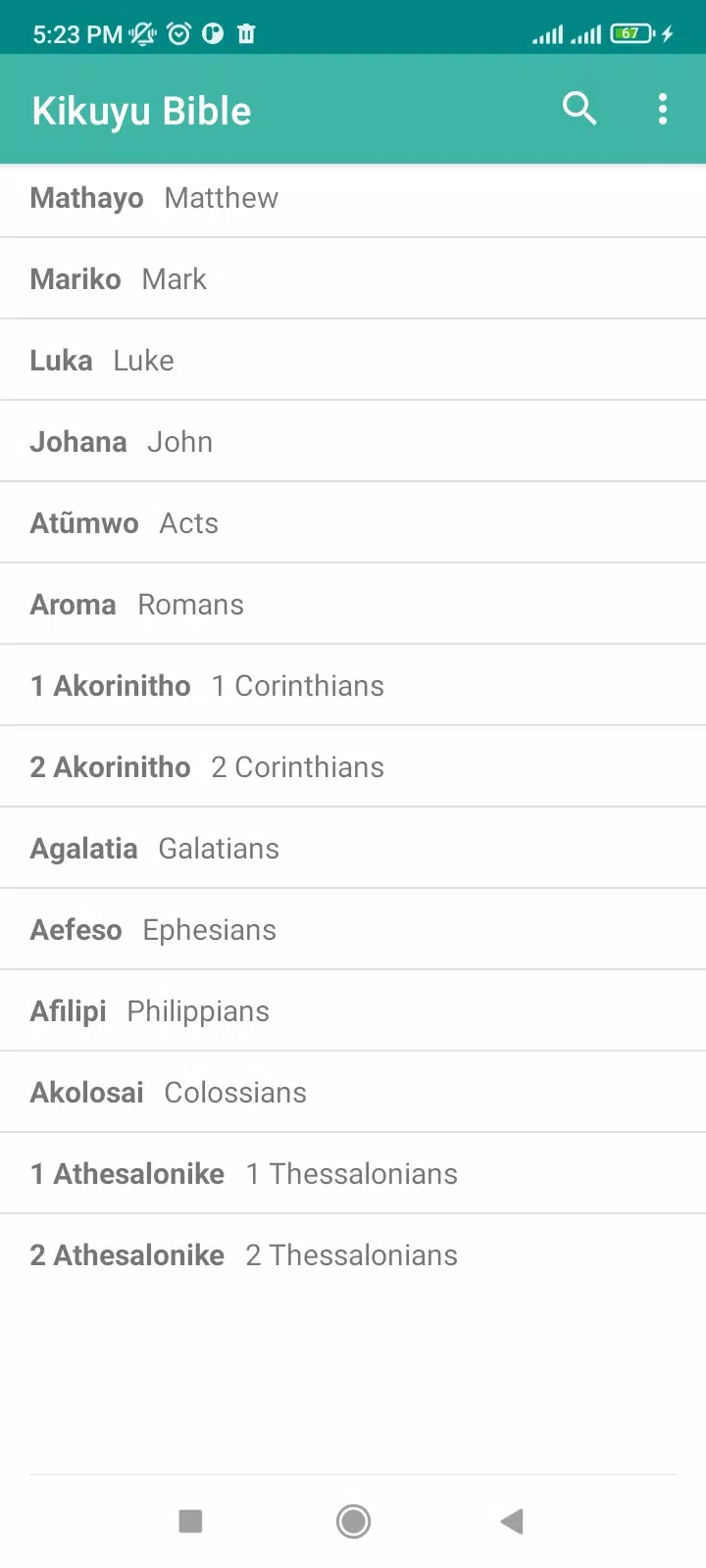Tap the muted bell status icon

(x=143, y=34)
